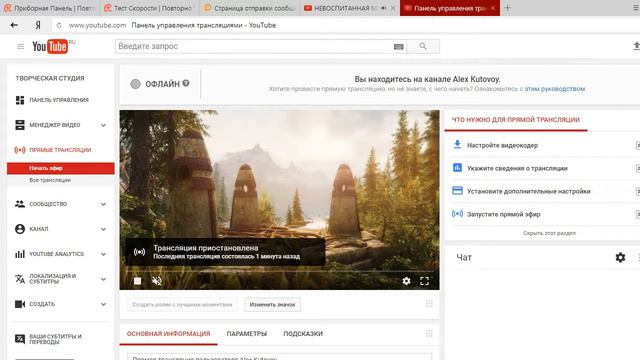640x360 pixels.
Task: Switch to Приборная Панель browser tab
Action: point(49,8)
